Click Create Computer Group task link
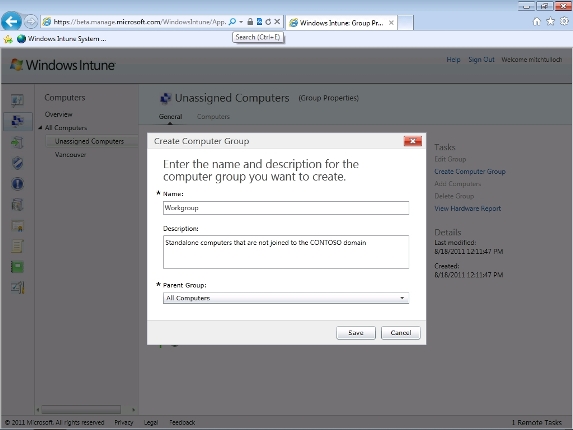Image resolution: width=573 pixels, height=430 pixels. [470, 171]
